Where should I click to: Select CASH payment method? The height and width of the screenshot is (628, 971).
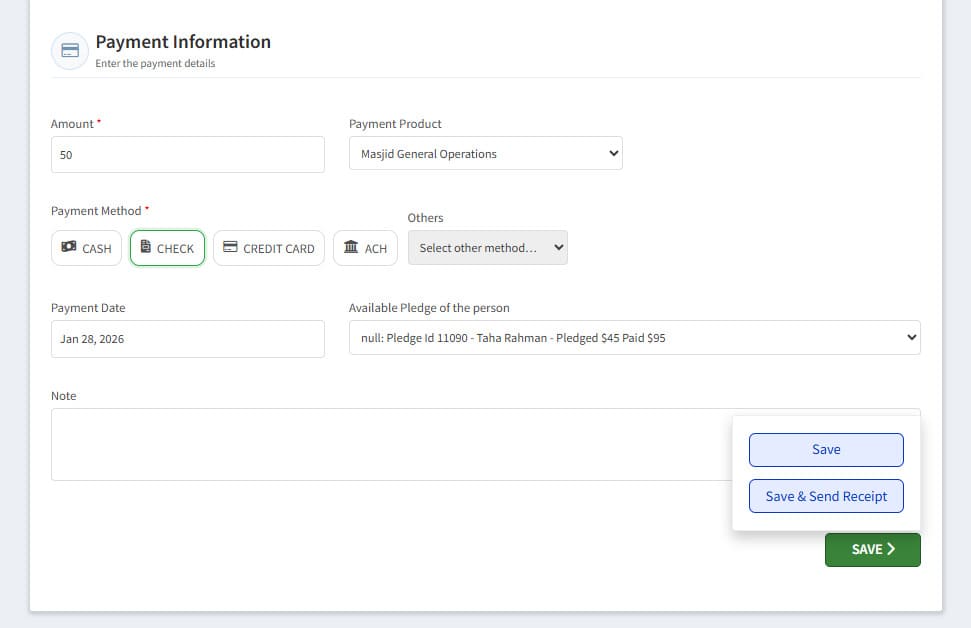tap(87, 248)
